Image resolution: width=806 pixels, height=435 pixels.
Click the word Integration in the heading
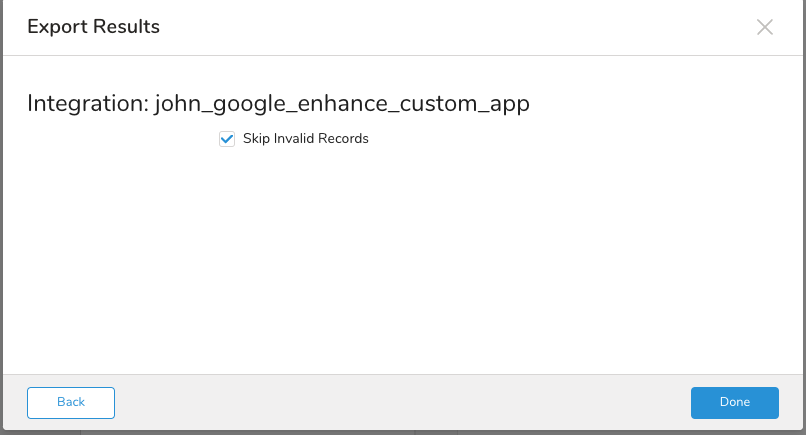(86, 103)
